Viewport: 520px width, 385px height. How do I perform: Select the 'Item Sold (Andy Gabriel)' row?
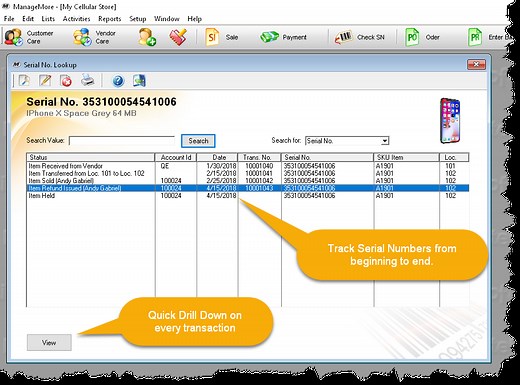(248, 181)
